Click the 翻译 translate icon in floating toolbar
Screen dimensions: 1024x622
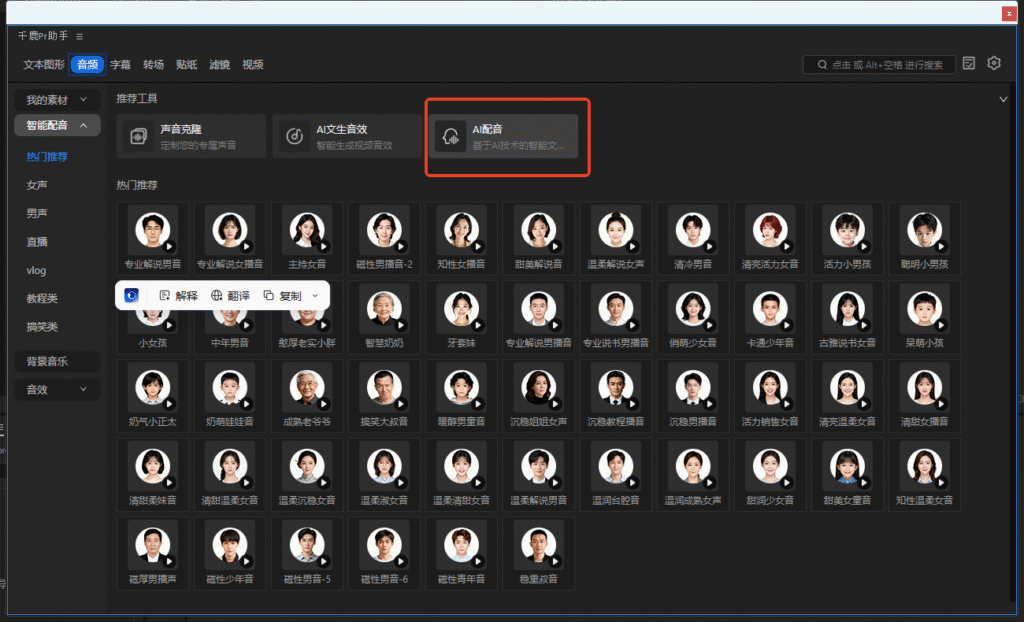point(230,295)
